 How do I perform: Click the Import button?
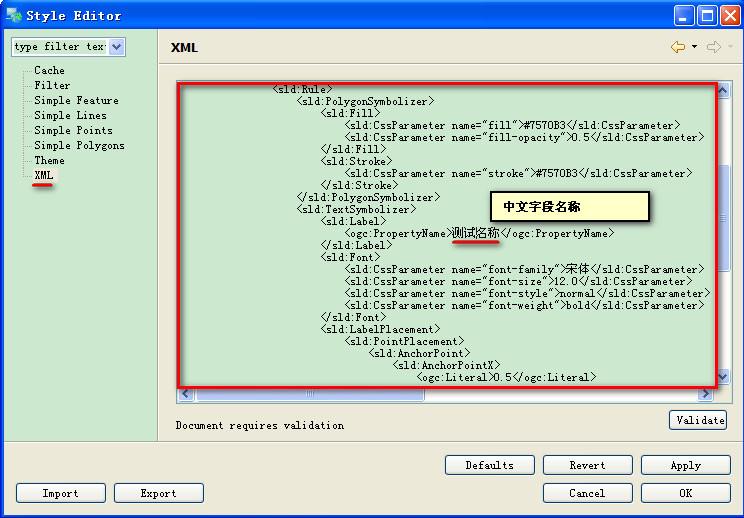pyautogui.click(x=61, y=493)
